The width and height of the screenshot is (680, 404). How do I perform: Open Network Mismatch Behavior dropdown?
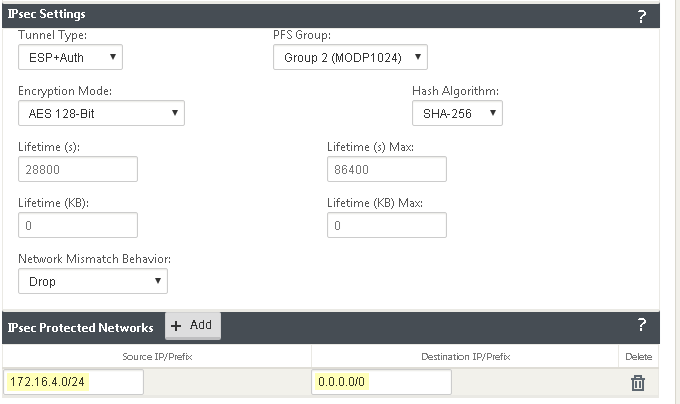tap(92, 281)
